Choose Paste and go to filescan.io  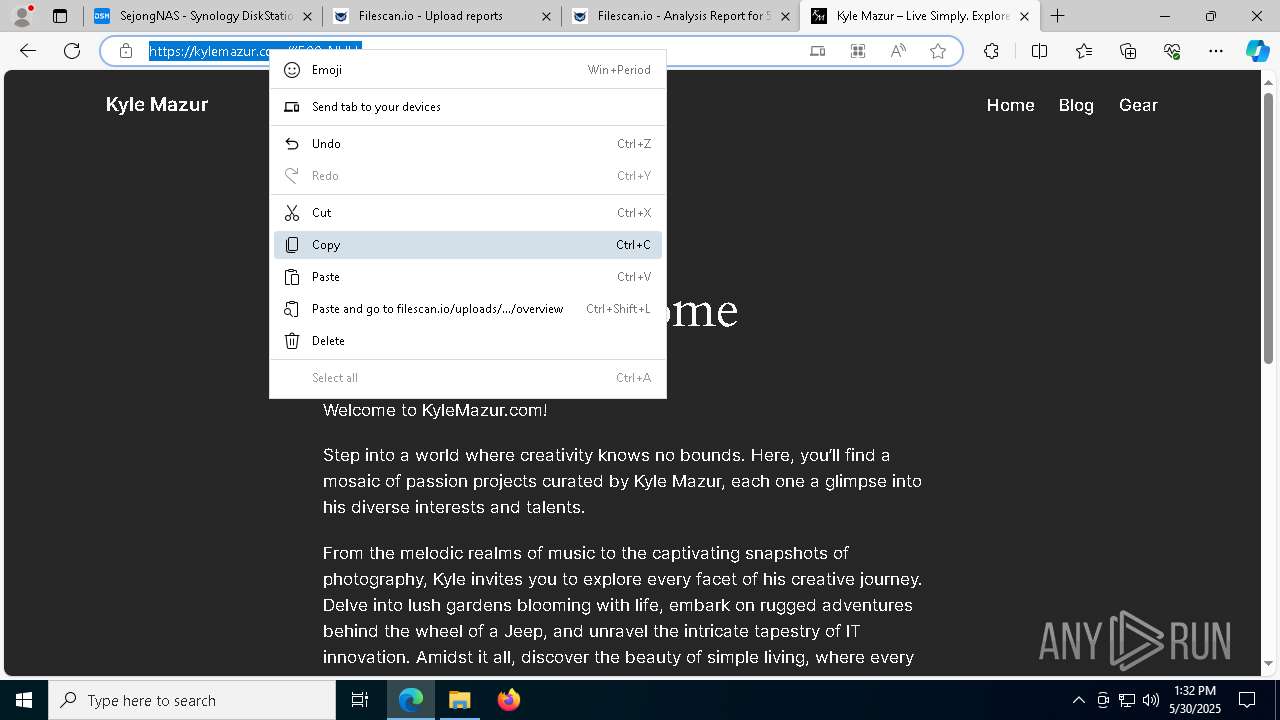click(467, 309)
